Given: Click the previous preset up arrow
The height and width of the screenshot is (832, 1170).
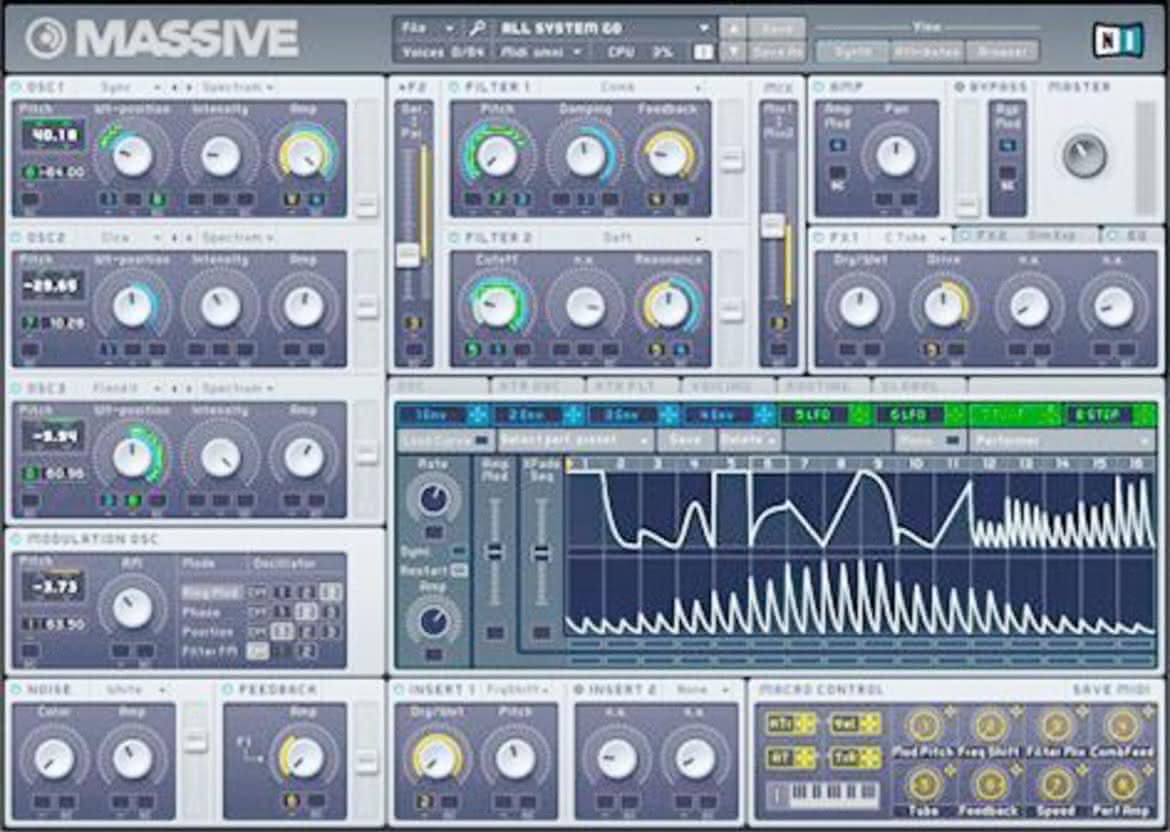Looking at the screenshot, I should coord(733,28).
